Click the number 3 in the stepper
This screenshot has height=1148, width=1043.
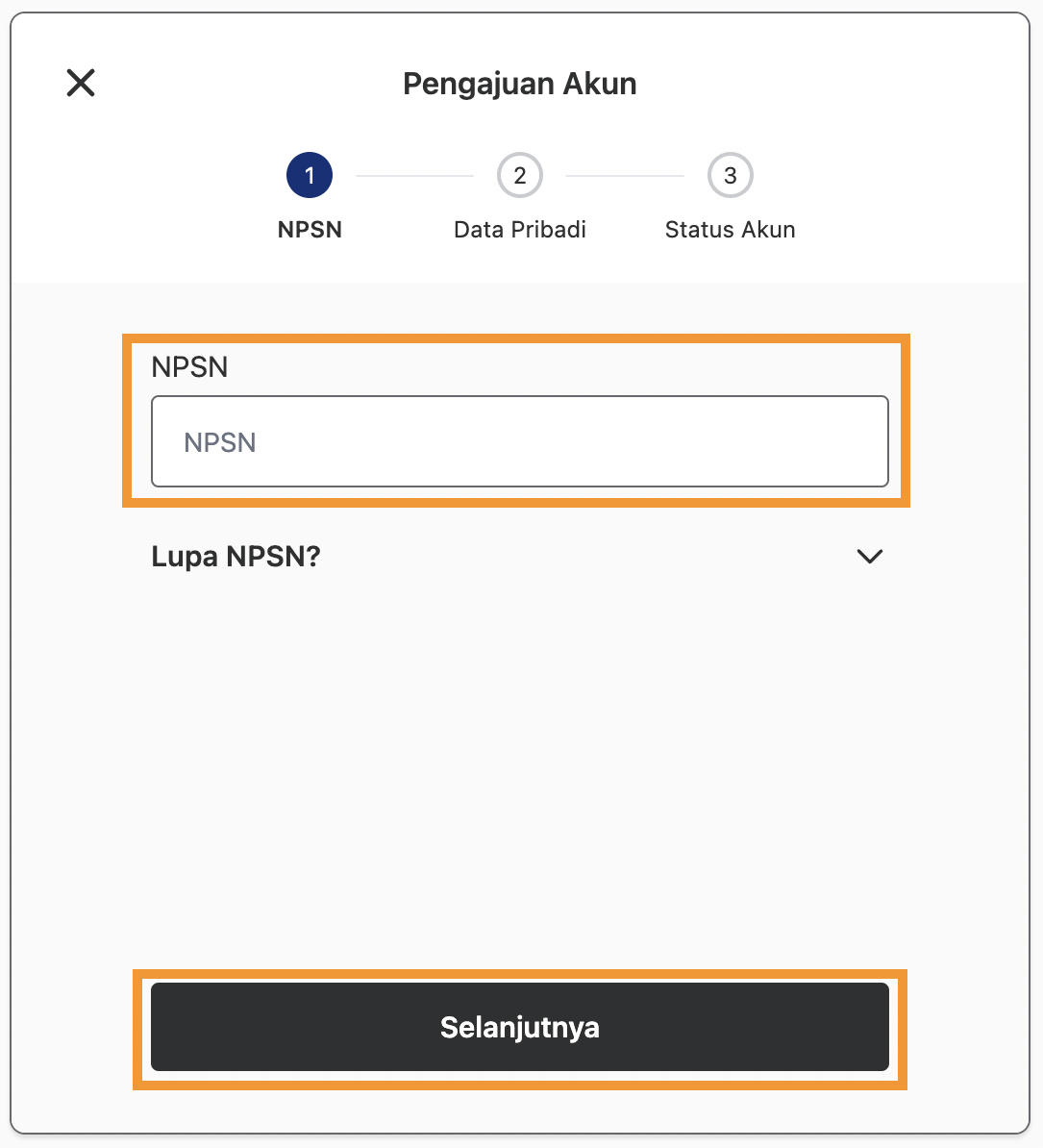731,176
